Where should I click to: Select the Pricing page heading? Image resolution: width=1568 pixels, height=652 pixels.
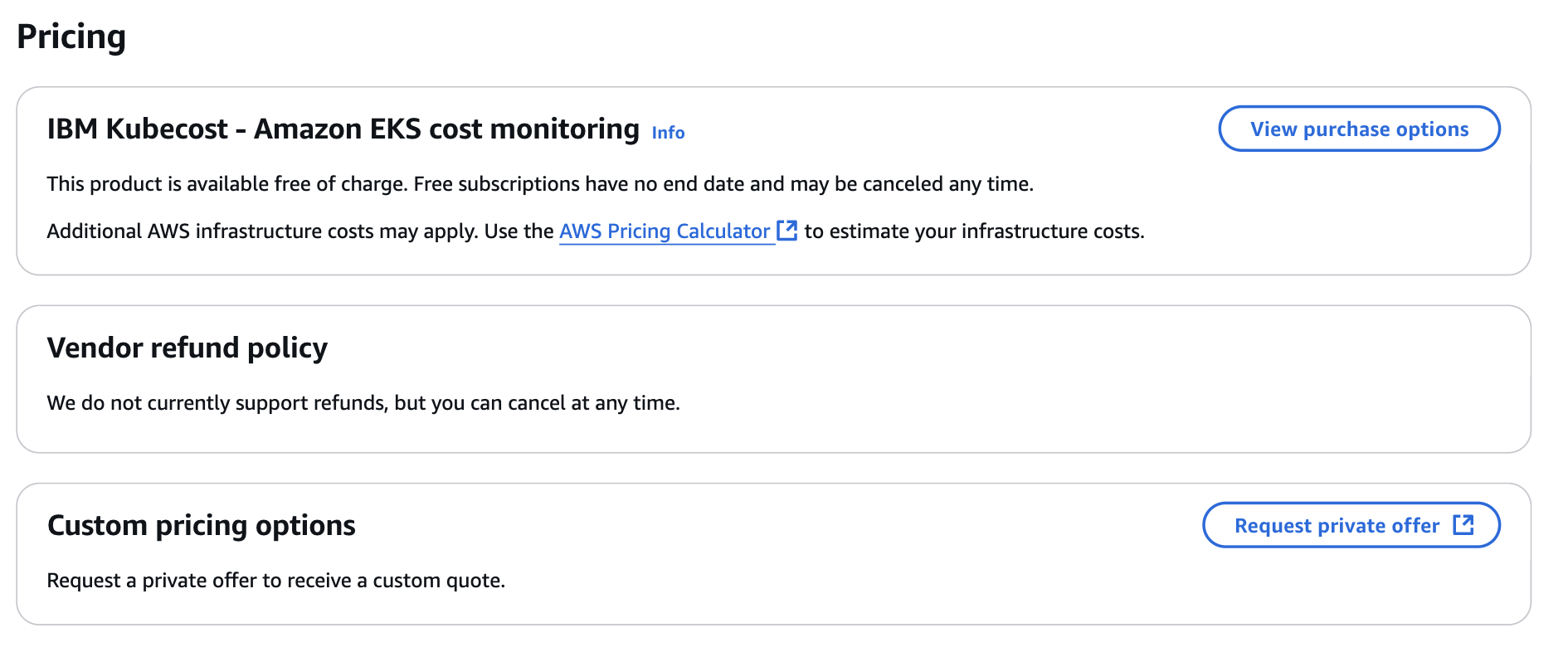tap(71, 37)
